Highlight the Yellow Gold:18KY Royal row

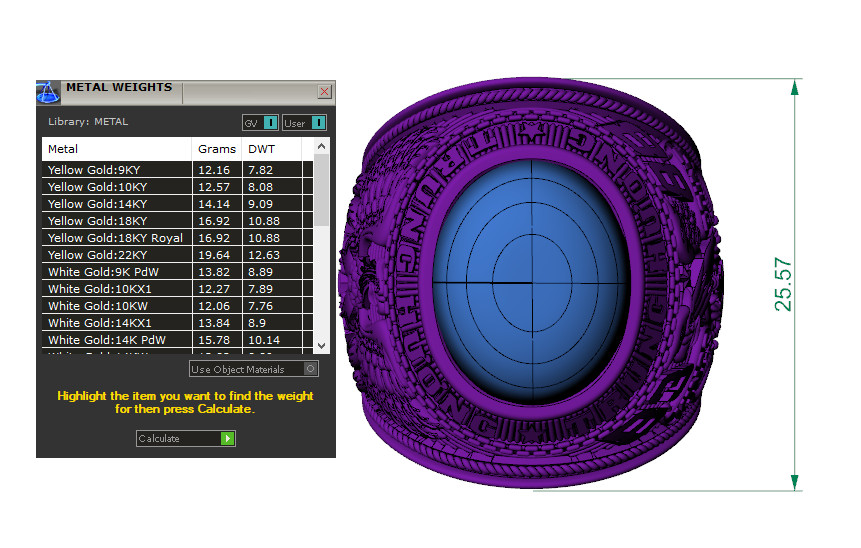coord(116,238)
